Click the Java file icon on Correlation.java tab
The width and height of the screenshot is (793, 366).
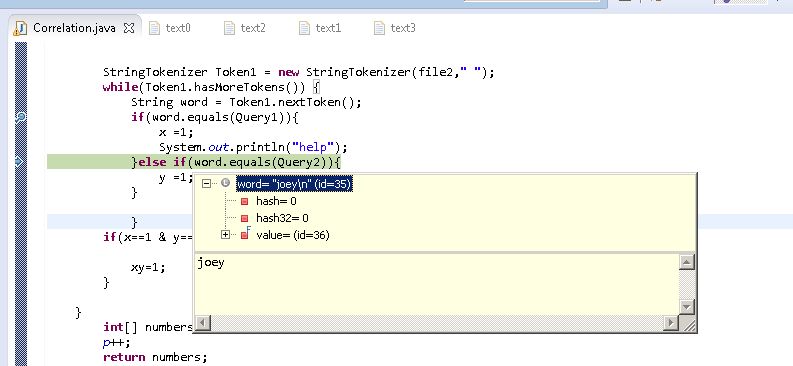click(20, 28)
